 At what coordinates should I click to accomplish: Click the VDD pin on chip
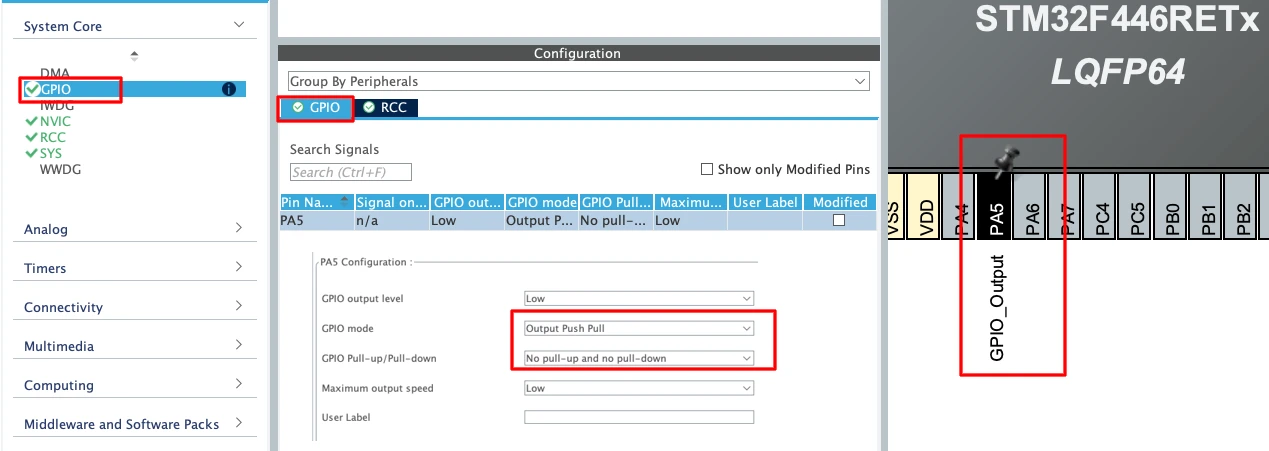(x=926, y=208)
